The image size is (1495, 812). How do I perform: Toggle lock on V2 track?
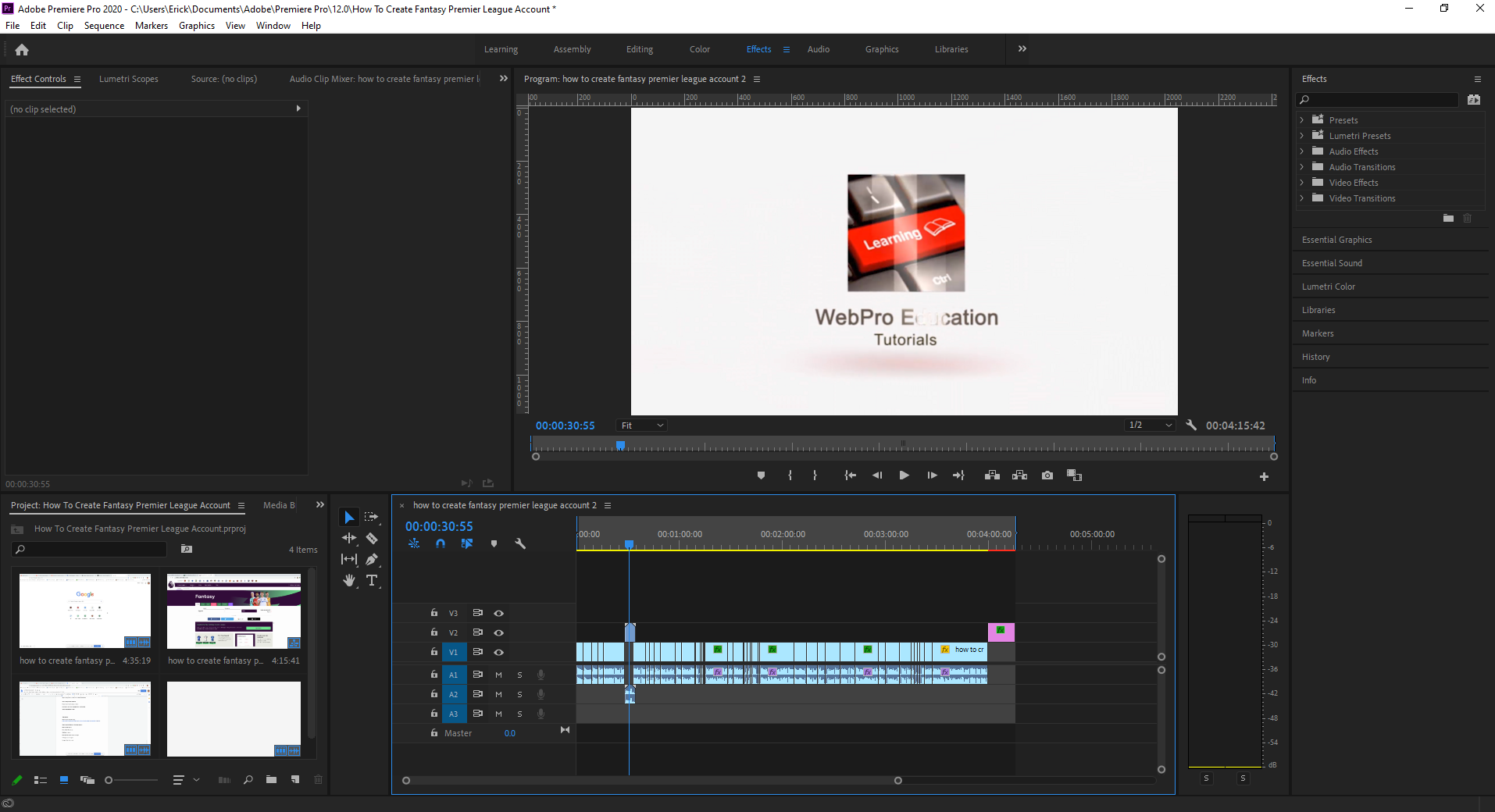(434, 632)
